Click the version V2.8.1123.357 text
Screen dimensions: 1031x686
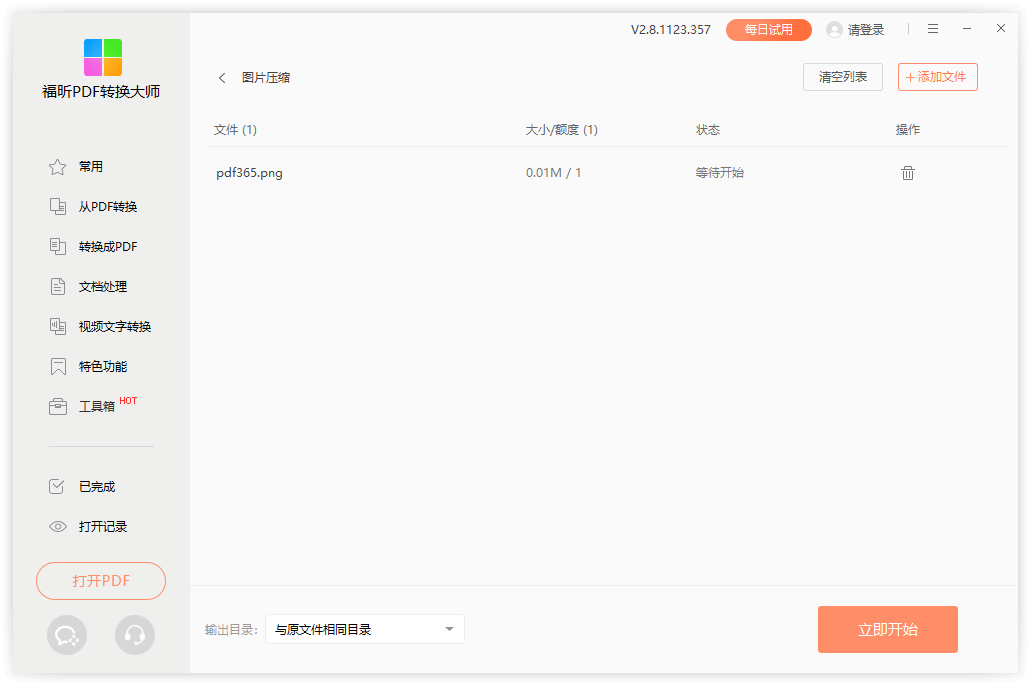point(671,30)
